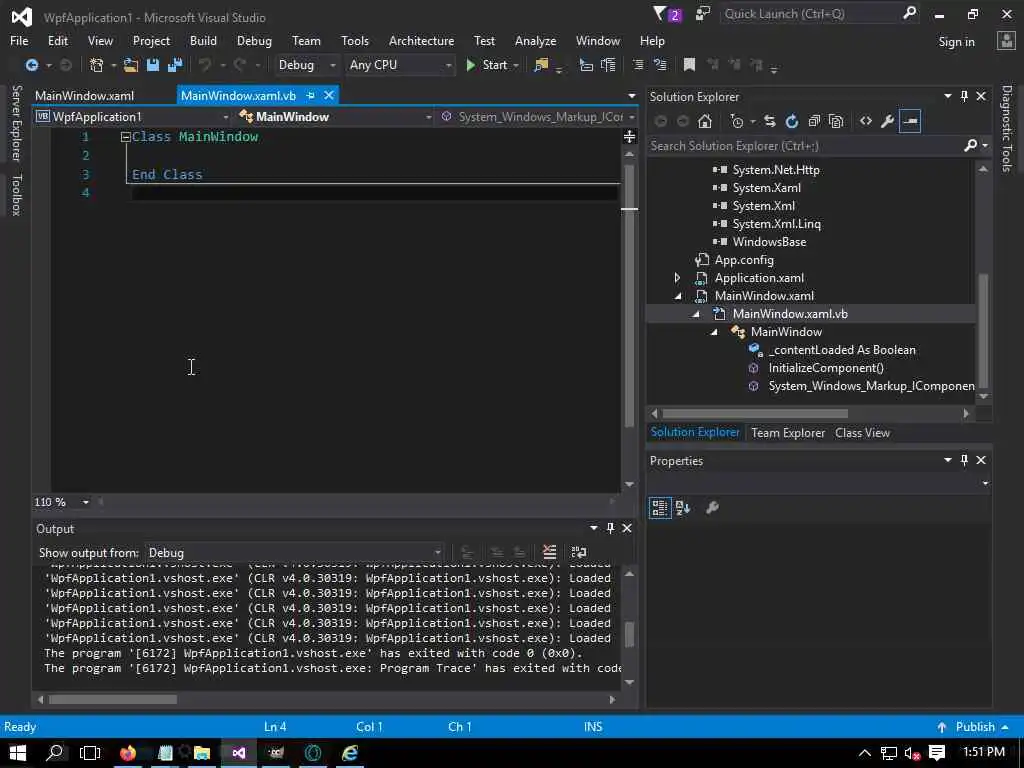Select the App.config file in Solution Explorer

(x=744, y=259)
